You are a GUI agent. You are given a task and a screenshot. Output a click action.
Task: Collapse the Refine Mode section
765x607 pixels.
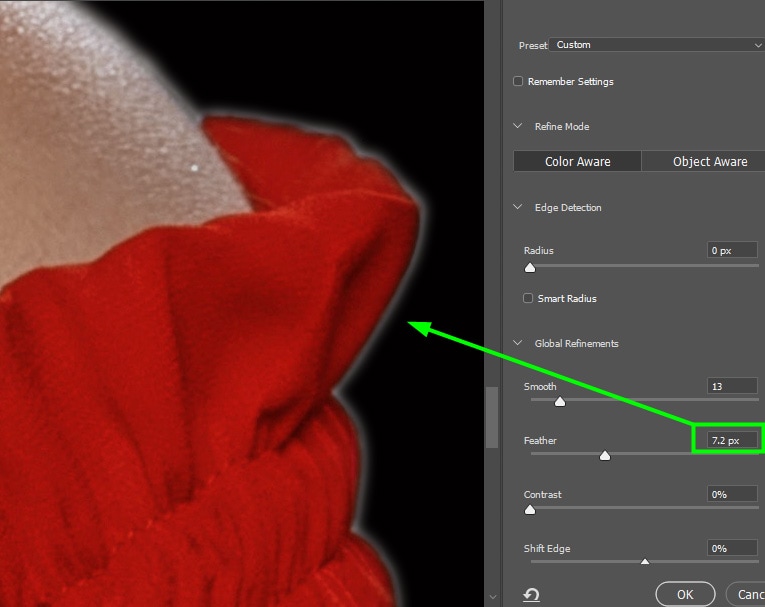tap(518, 126)
